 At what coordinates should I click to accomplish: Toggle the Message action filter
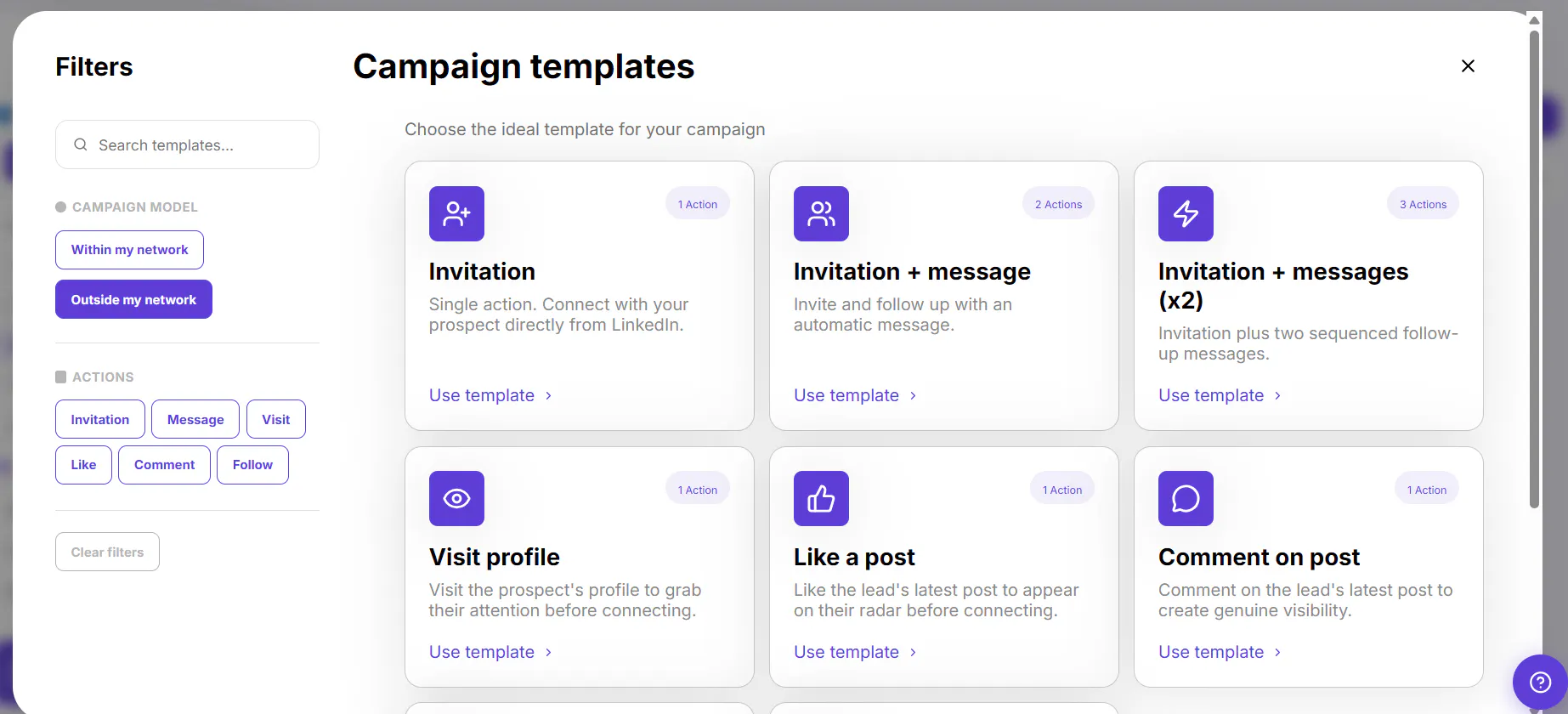point(195,419)
